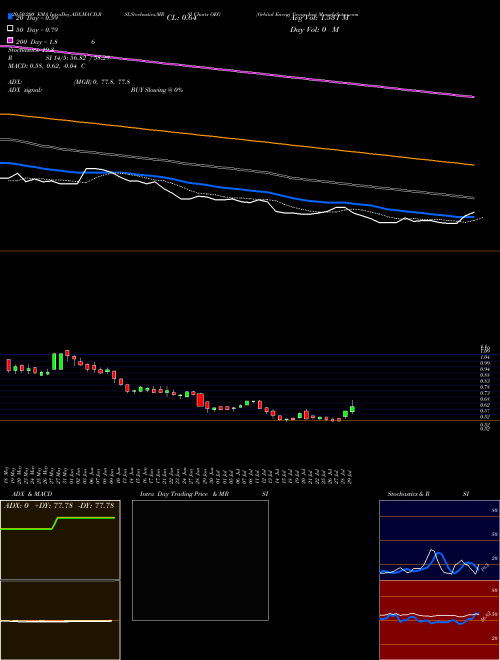Click the blue 20 Day legend swatch
The image size is (500, 660).
[10, 17]
